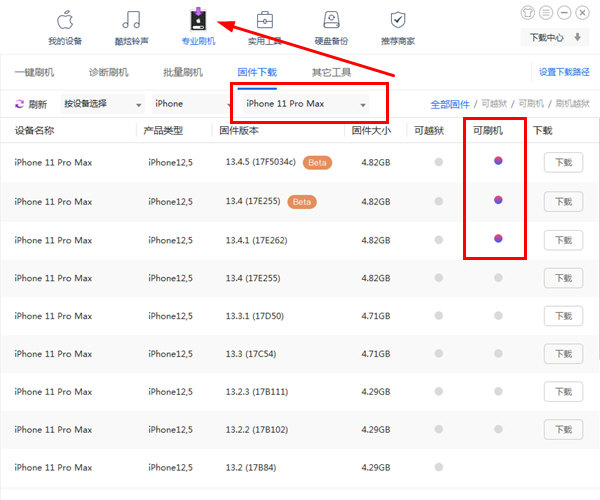Click the 可刷机 colored dot for 13.4.1
The width and height of the screenshot is (600, 500).
click(498, 238)
